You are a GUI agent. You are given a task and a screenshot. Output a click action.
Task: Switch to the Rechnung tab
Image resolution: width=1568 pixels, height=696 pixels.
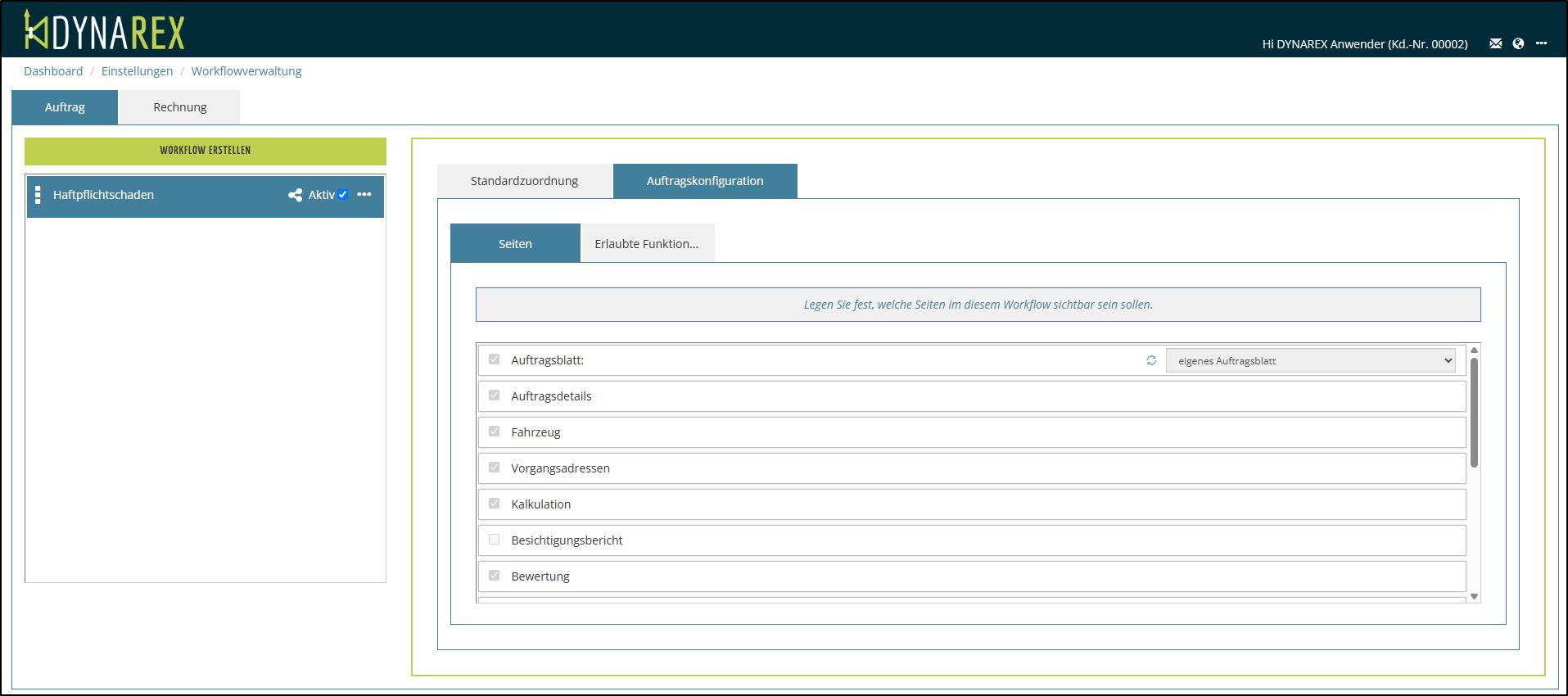[x=179, y=107]
